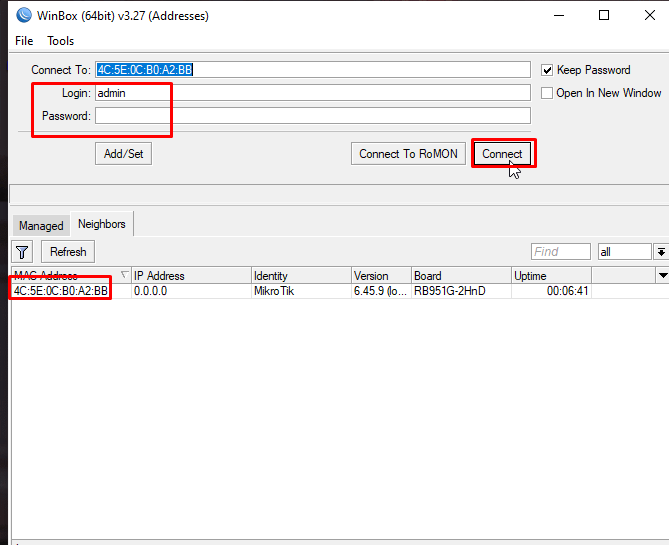The height and width of the screenshot is (545, 669).
Task: Click the filter funnel icon
Action: coord(23,252)
